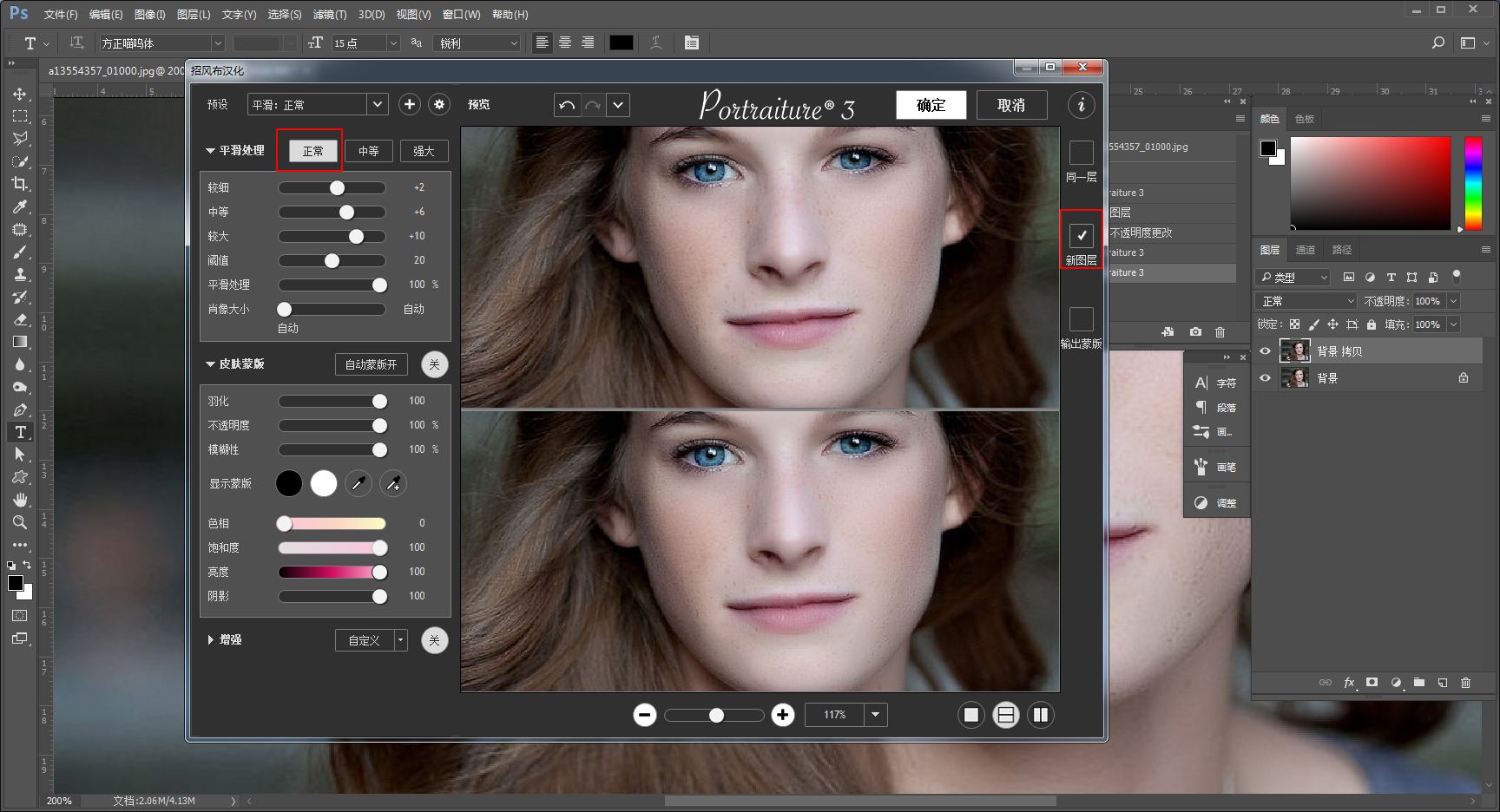The width and height of the screenshot is (1500, 812).
Task: Select 中等 smoothing preset button
Action: pos(369,151)
